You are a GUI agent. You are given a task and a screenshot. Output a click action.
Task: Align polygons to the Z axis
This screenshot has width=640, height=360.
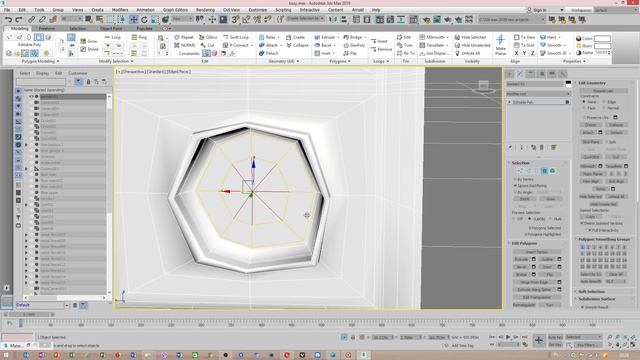coord(533,53)
